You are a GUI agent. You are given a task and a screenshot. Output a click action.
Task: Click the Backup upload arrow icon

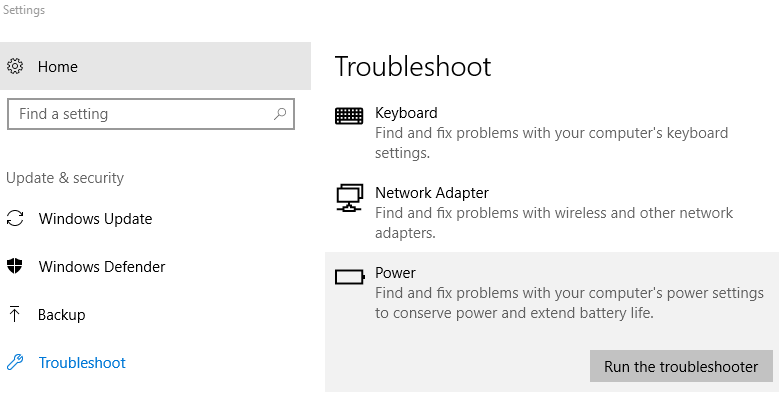(x=15, y=314)
